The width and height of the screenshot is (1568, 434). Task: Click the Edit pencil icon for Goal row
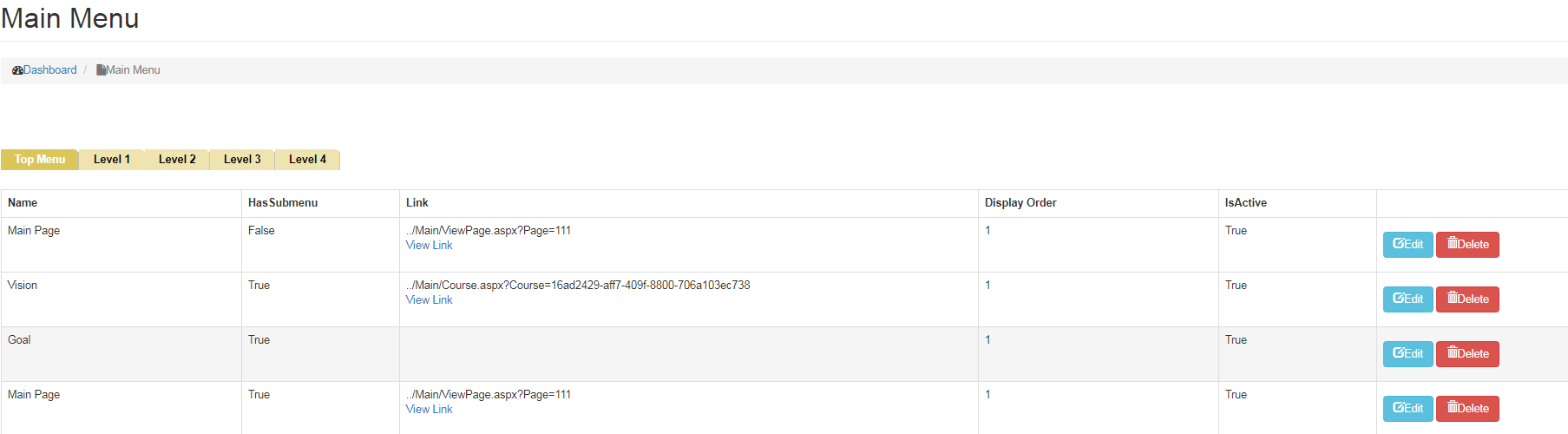tap(1398, 353)
